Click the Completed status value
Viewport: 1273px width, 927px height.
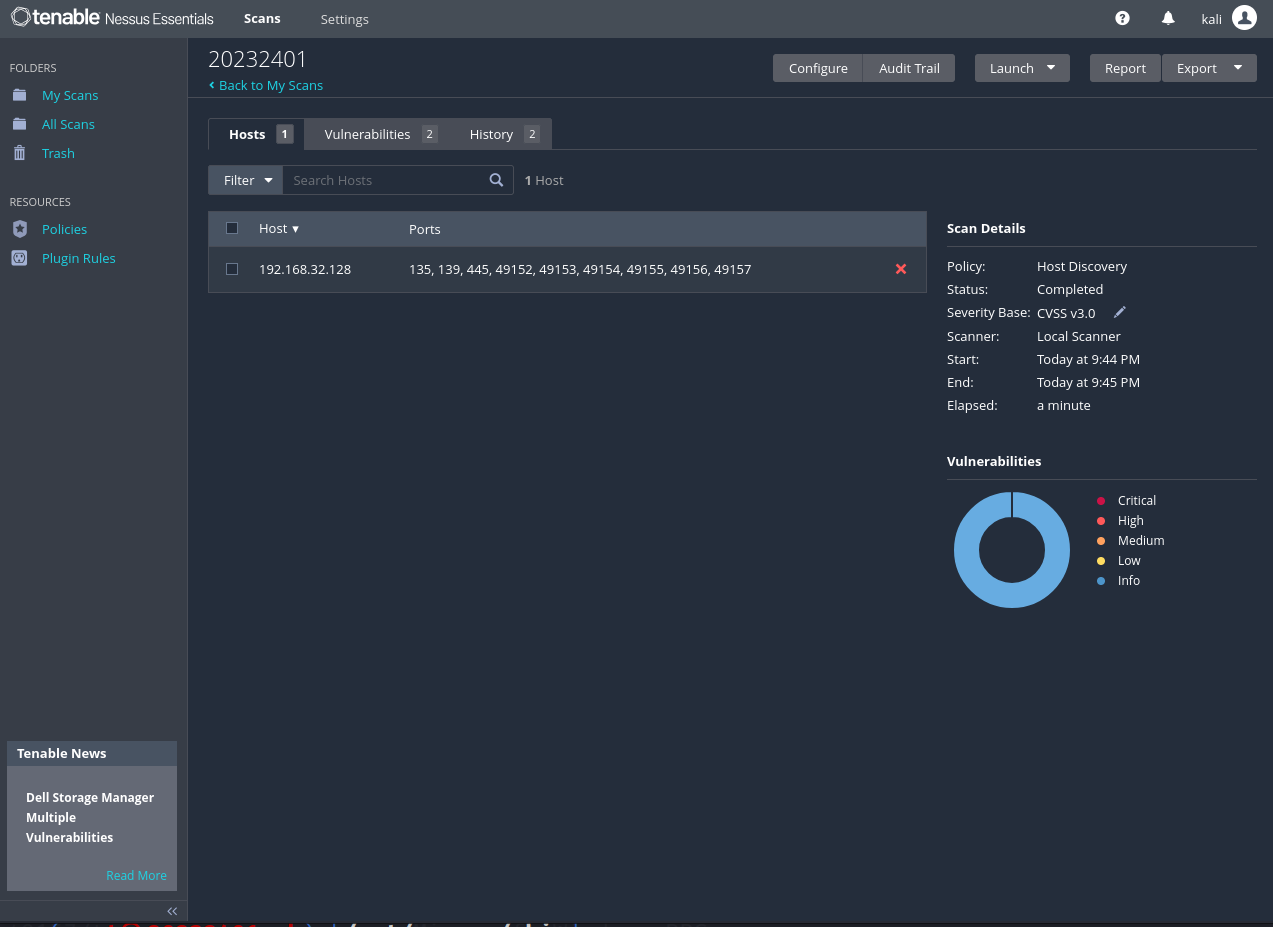click(1070, 289)
